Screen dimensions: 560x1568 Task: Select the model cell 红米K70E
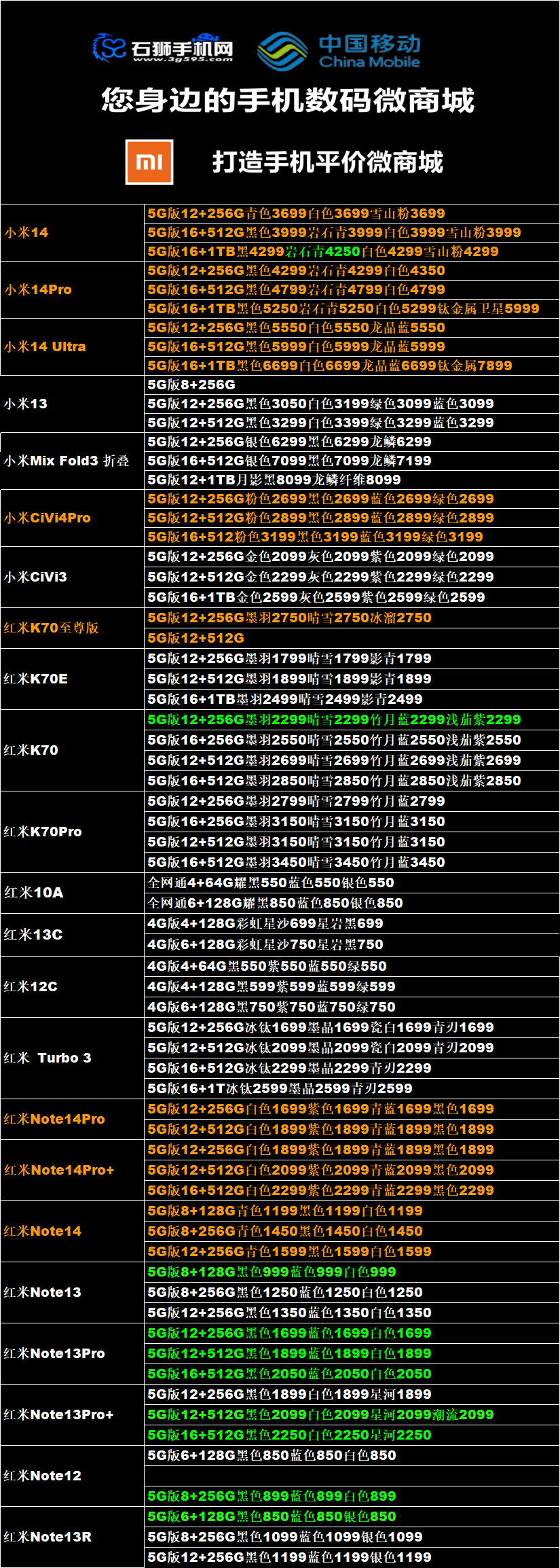point(72,679)
